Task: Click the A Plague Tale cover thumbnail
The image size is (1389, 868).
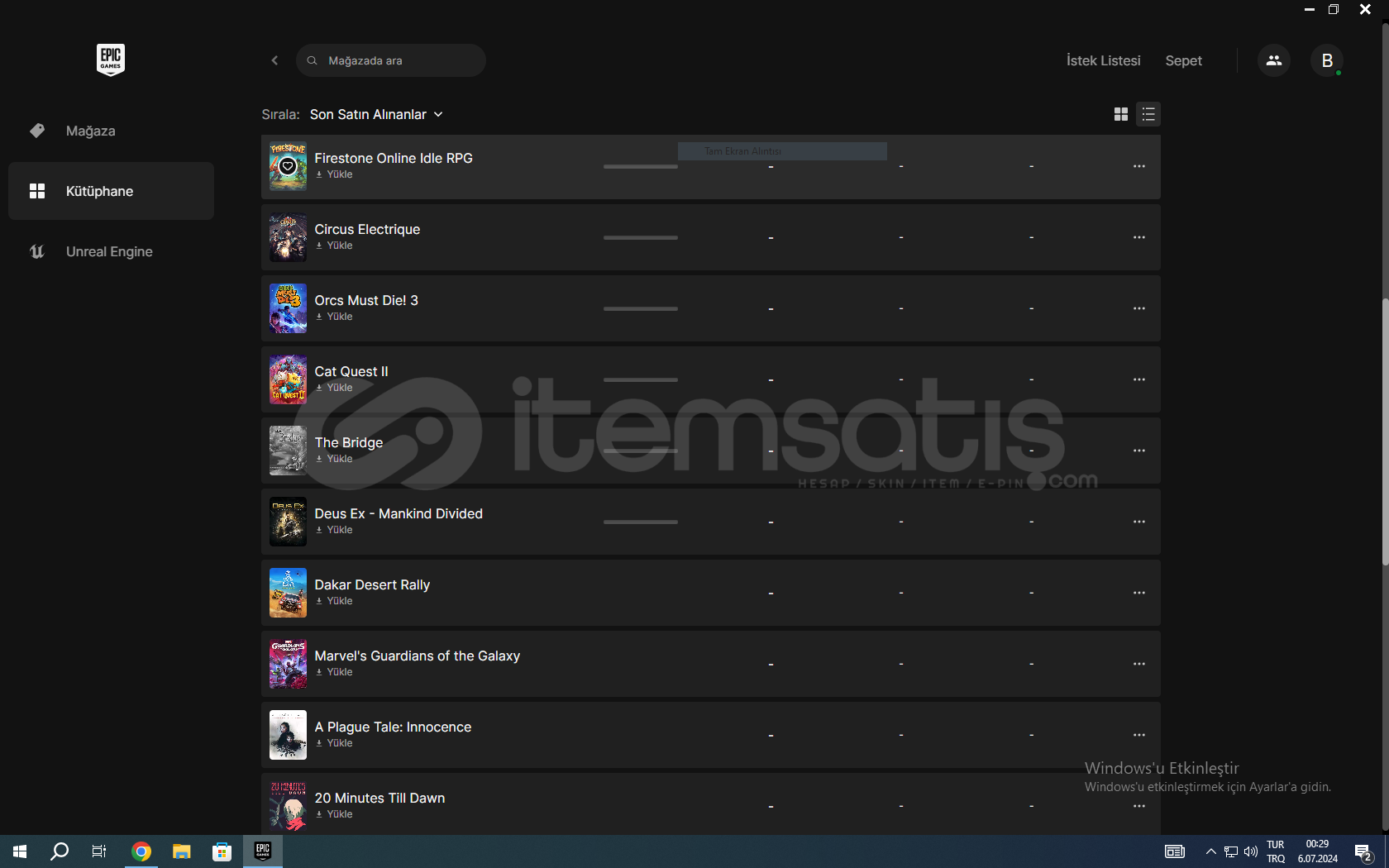Action: point(288,735)
